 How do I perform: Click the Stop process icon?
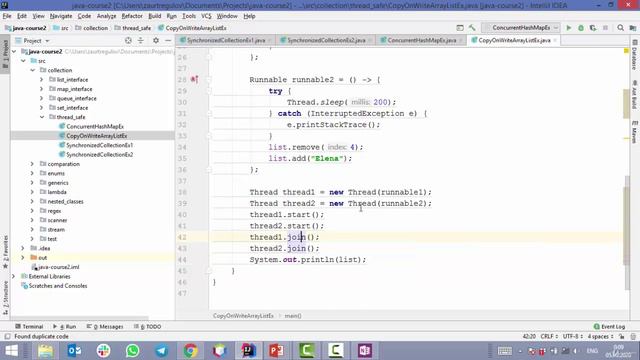[x=605, y=28]
